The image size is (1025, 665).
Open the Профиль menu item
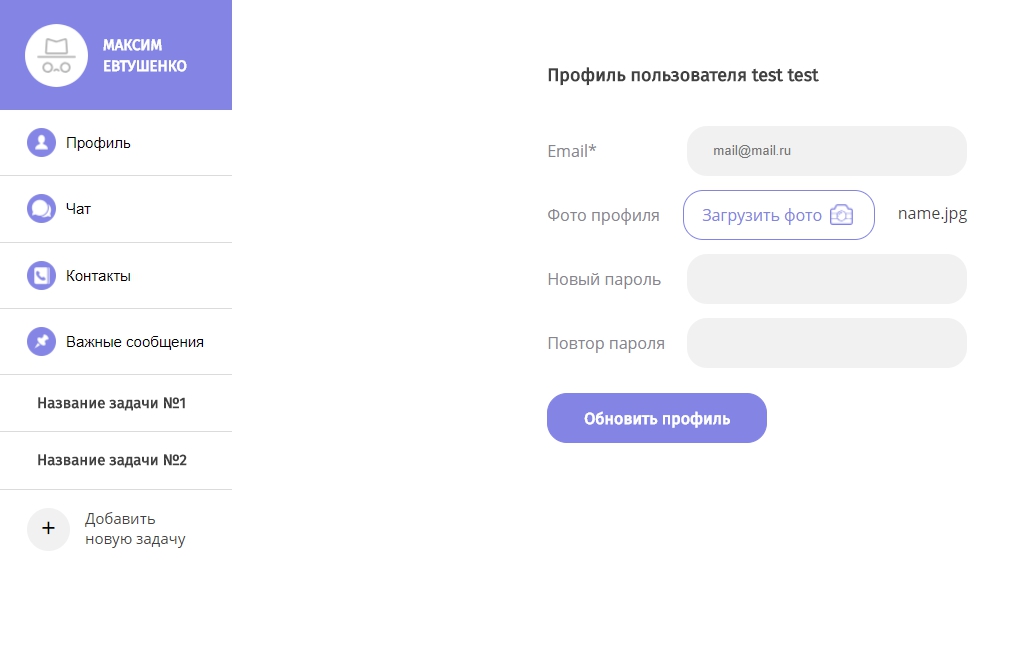click(x=98, y=143)
